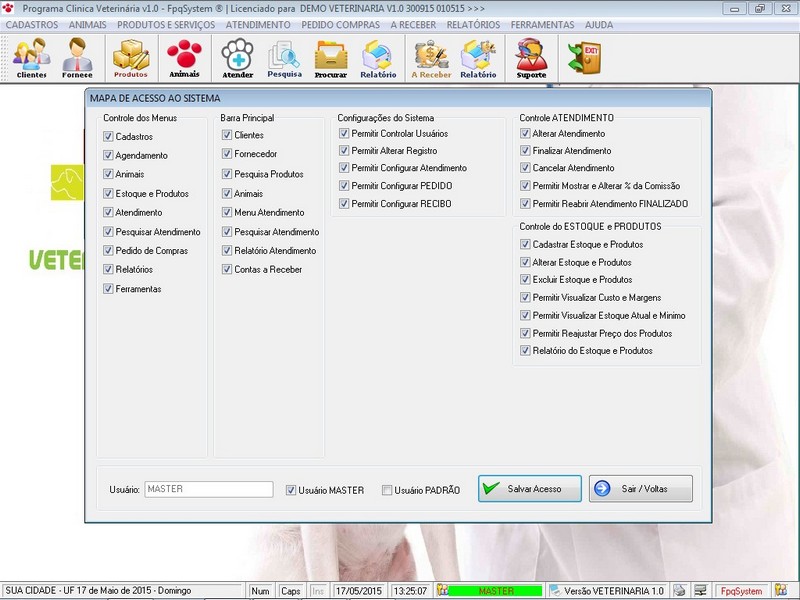
Task: Click the FpqSystem status bar label
Action: (741, 591)
